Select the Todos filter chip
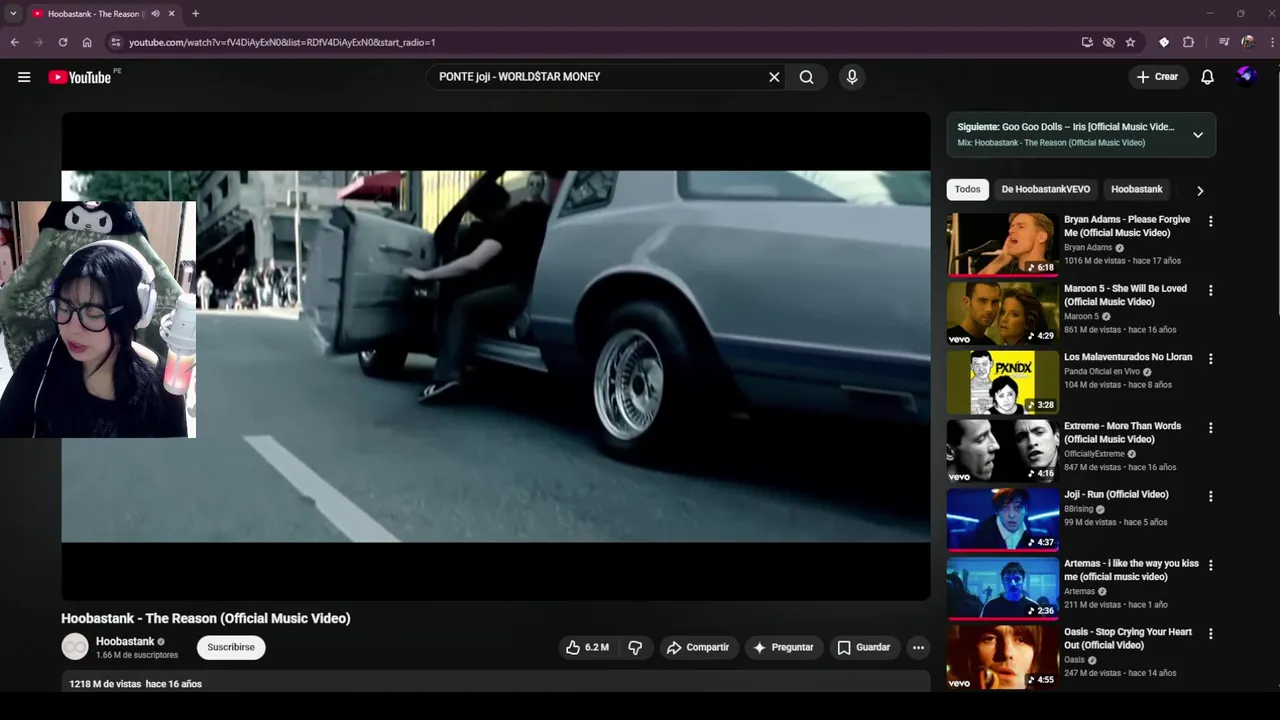 967,189
